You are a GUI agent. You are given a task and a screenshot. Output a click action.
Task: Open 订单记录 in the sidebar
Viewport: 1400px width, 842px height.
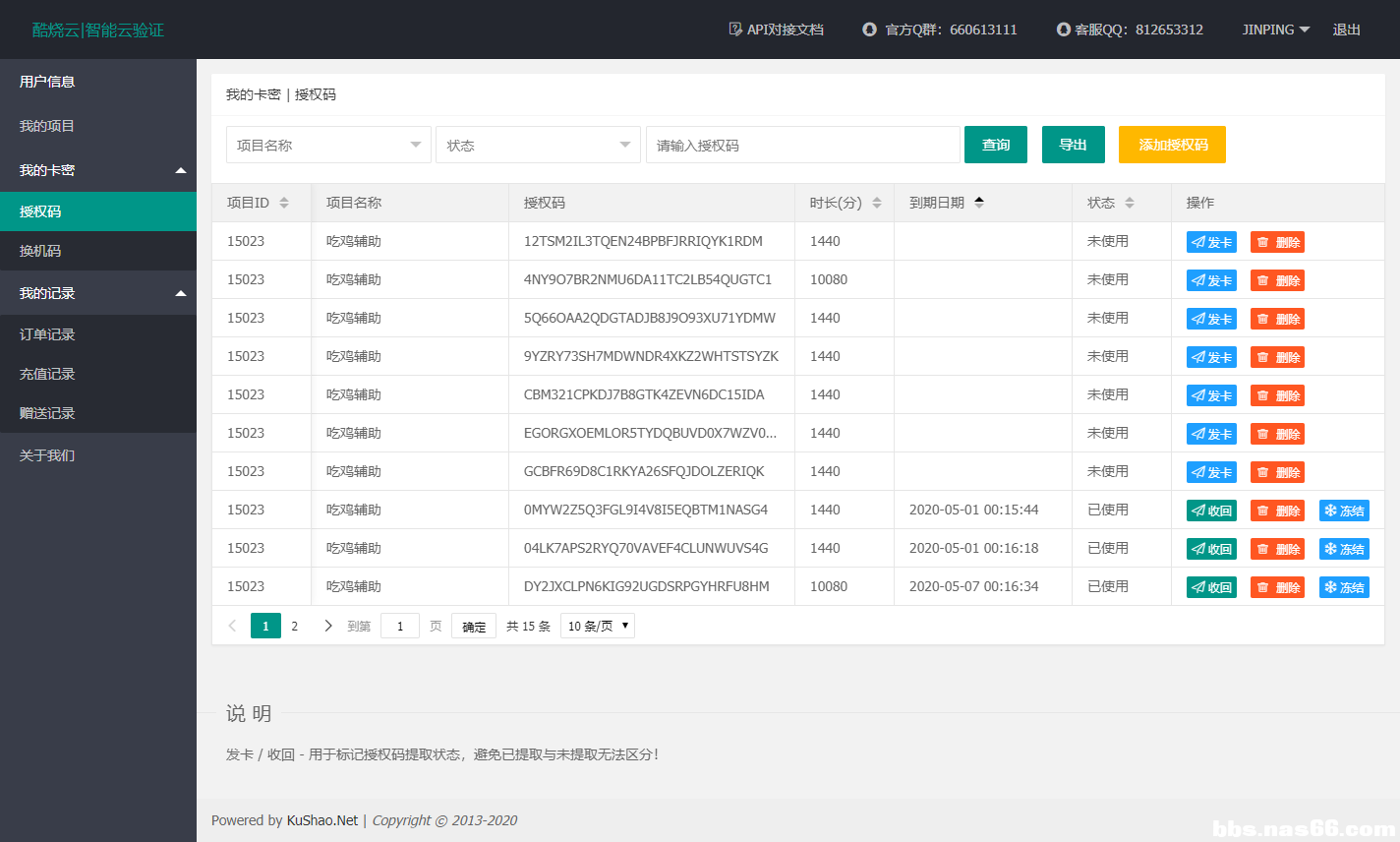pyautogui.click(x=47, y=334)
